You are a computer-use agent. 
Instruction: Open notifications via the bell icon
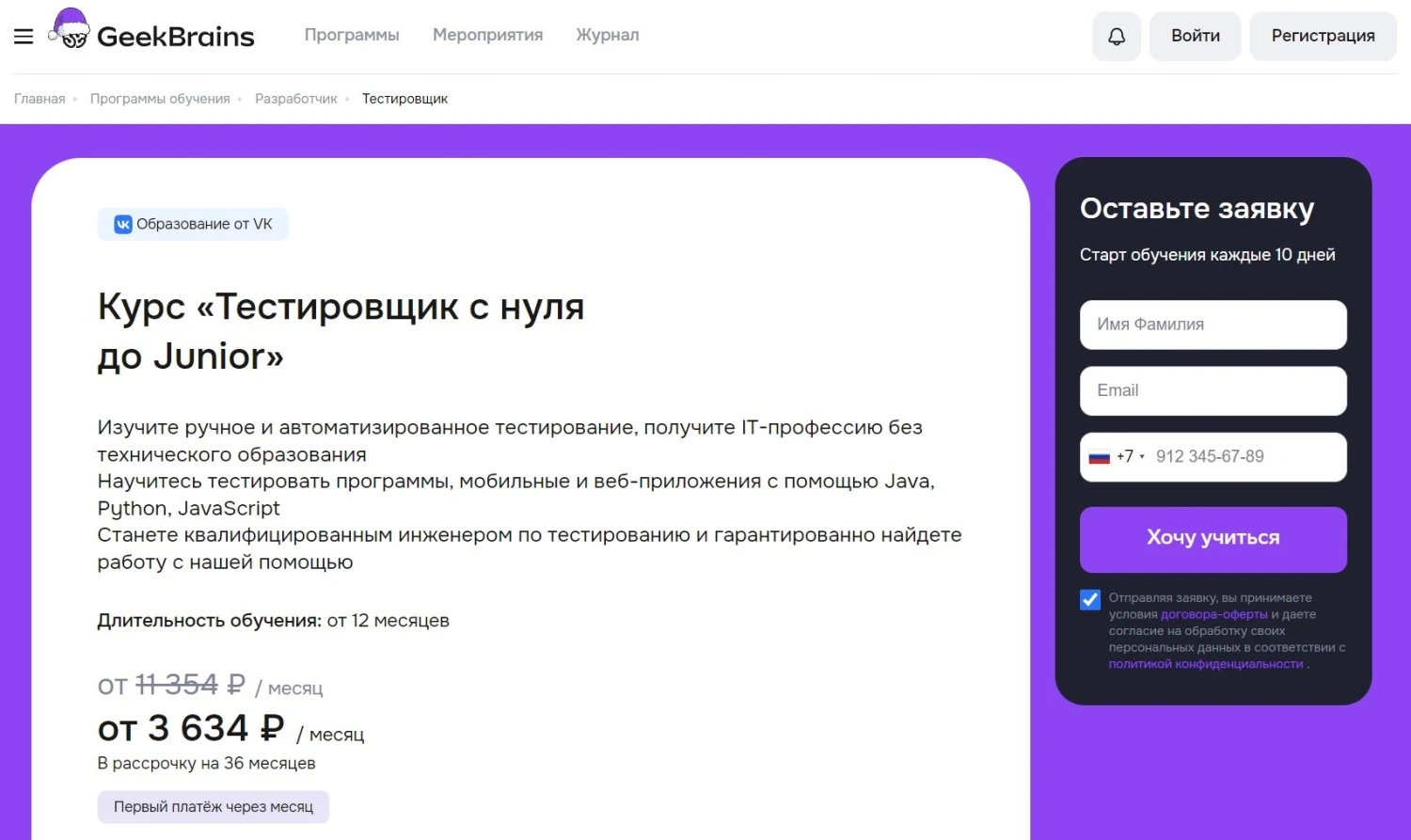click(1117, 37)
